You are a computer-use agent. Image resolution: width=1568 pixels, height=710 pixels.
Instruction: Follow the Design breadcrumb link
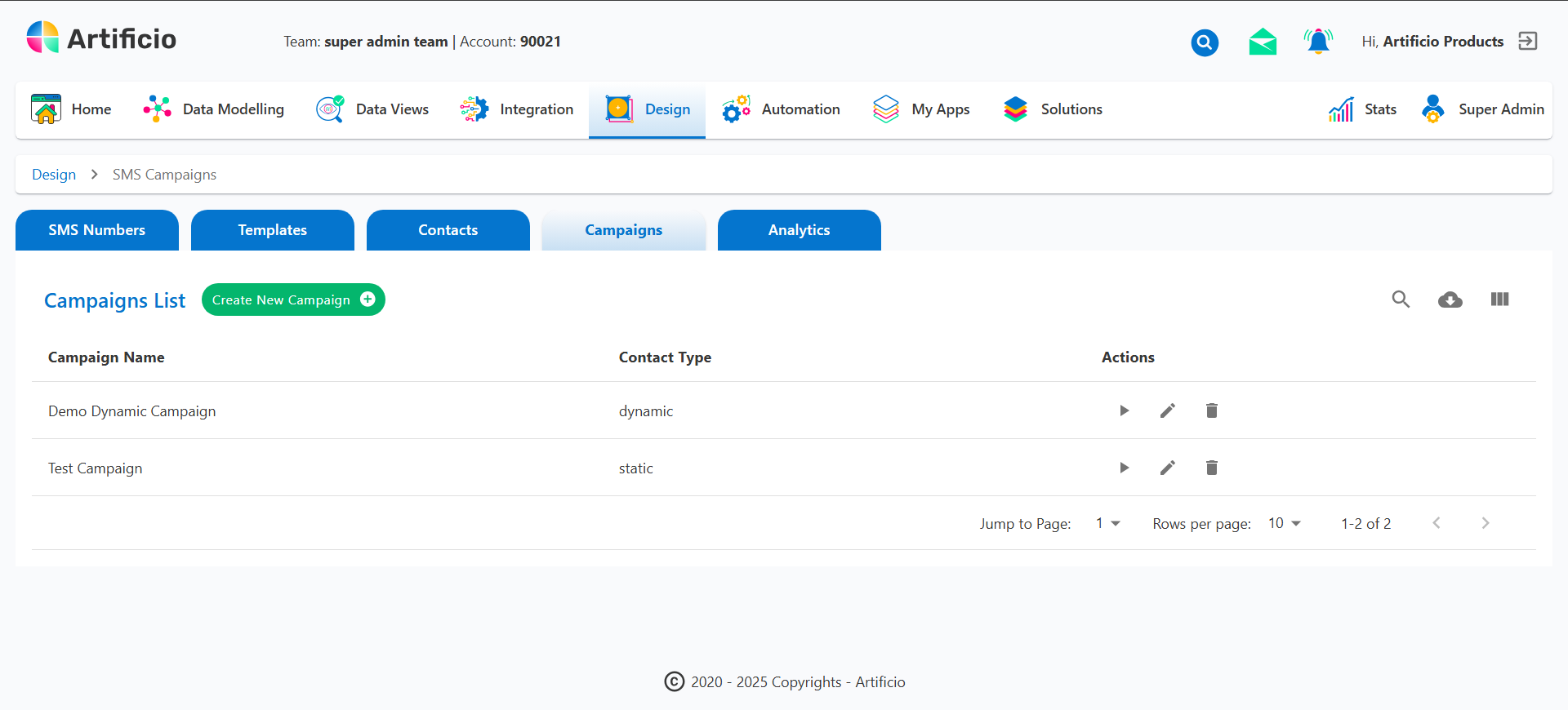coord(54,175)
